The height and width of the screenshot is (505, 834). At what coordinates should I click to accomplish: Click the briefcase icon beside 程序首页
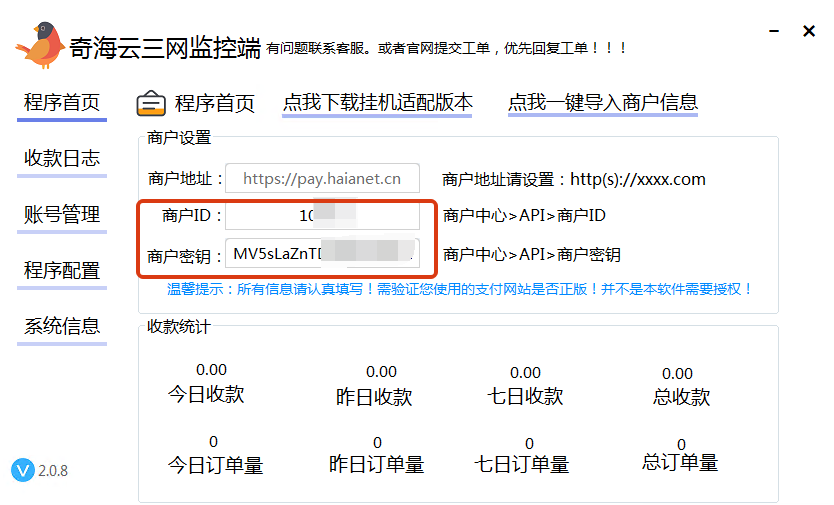point(151,103)
